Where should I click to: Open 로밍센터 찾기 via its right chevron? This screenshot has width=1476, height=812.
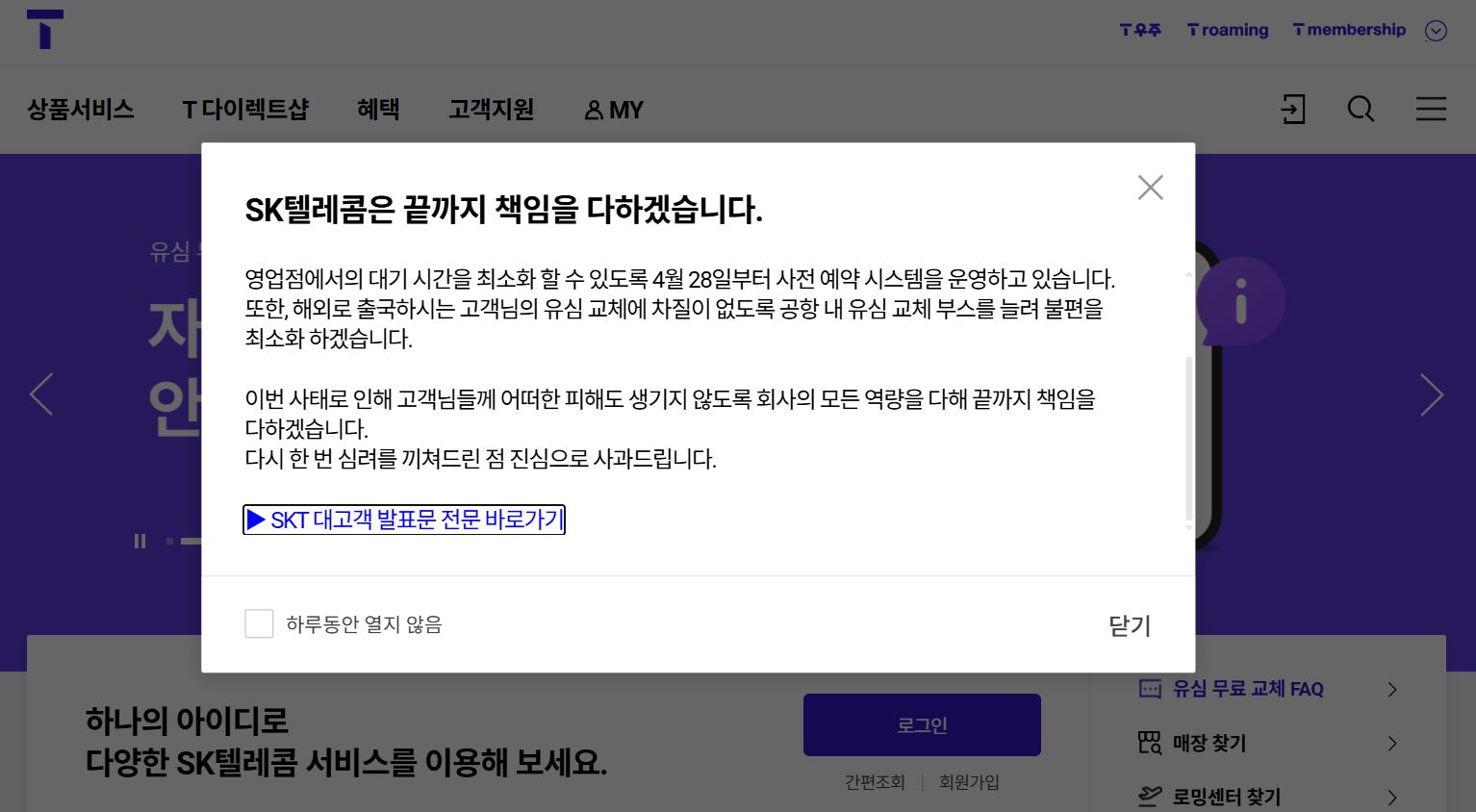pyautogui.click(x=1391, y=797)
